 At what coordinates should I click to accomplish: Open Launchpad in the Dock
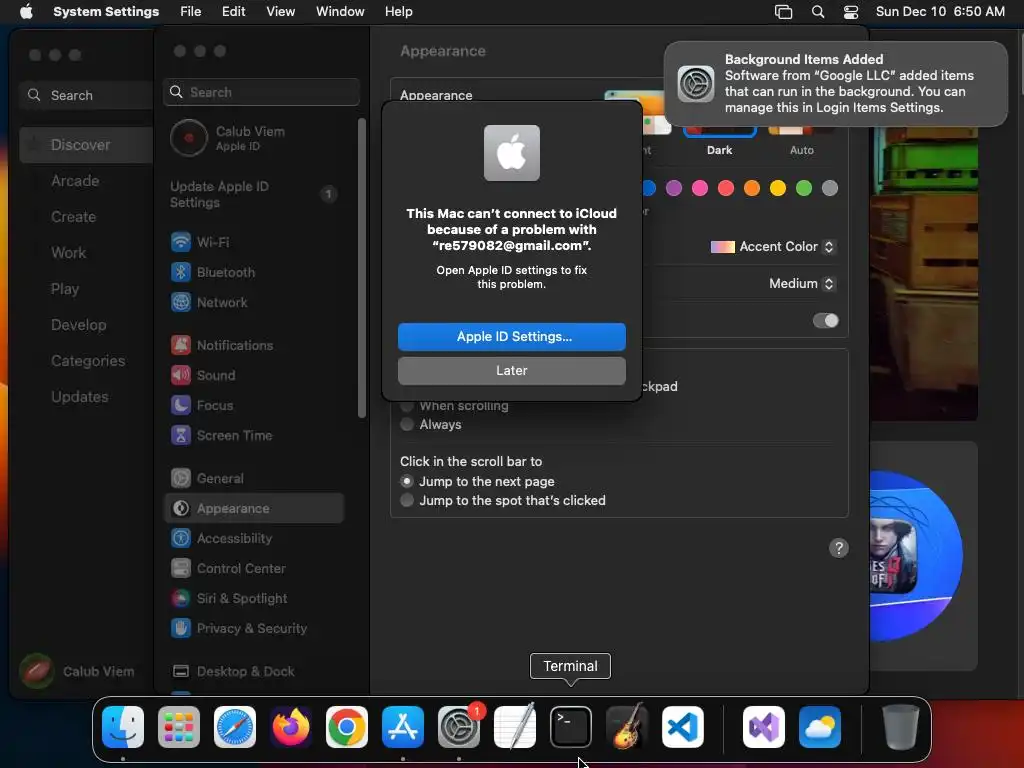point(179,726)
